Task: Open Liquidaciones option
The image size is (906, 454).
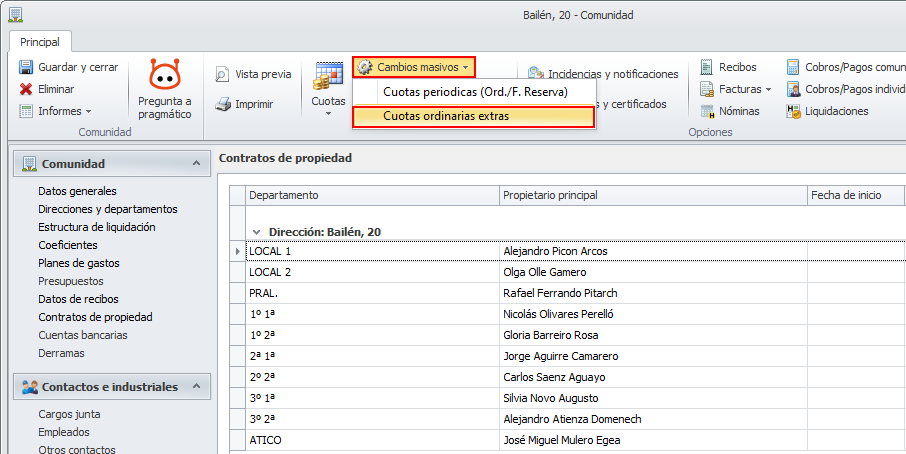Action: pos(793,111)
